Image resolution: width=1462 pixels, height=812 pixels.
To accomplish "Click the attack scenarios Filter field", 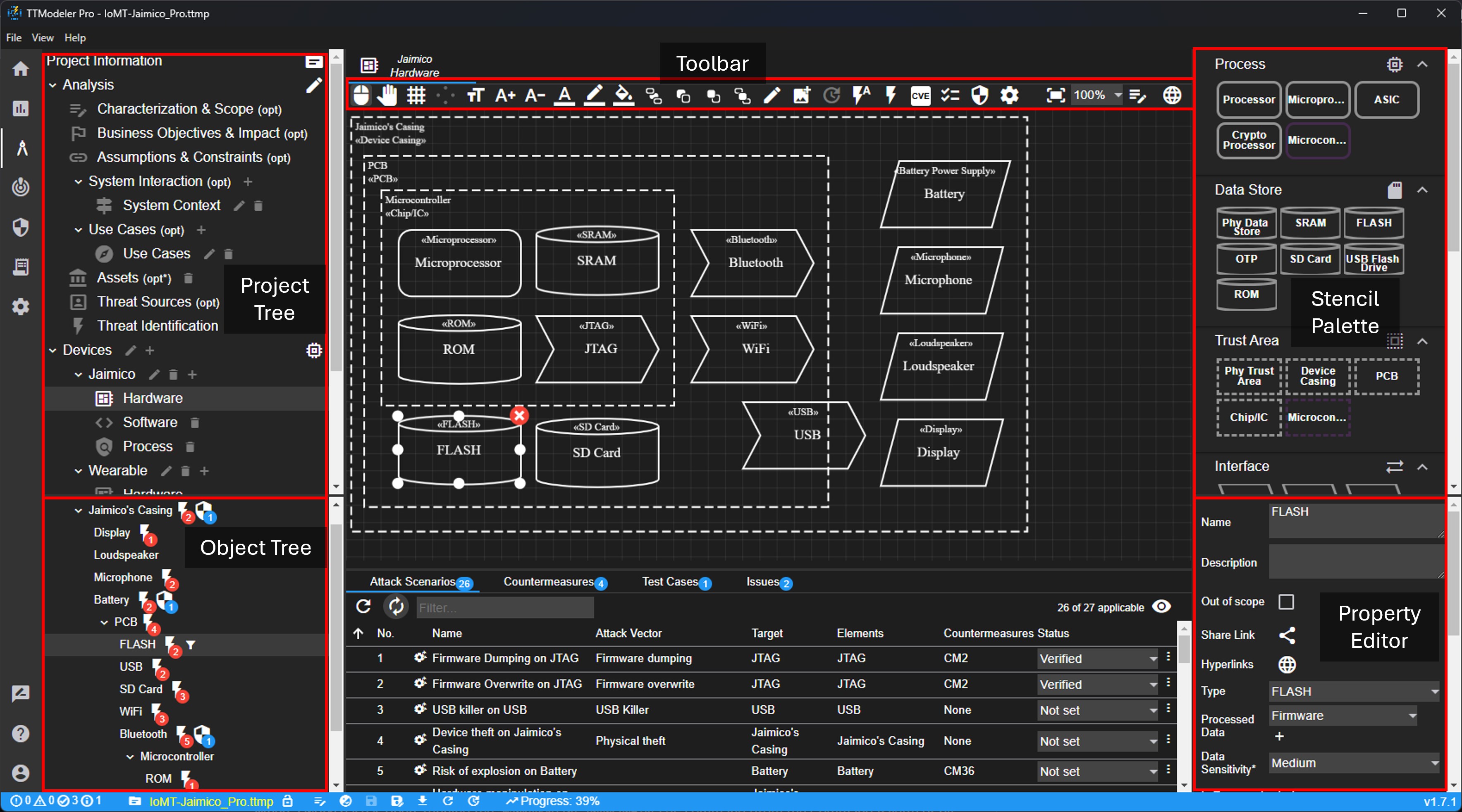I will coord(504,608).
